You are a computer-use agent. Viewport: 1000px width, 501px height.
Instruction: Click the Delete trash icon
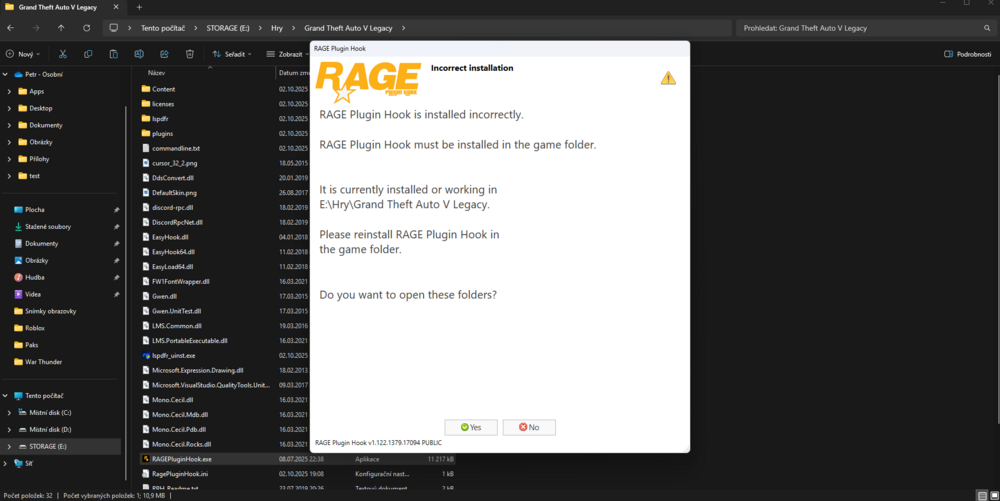tap(189, 54)
